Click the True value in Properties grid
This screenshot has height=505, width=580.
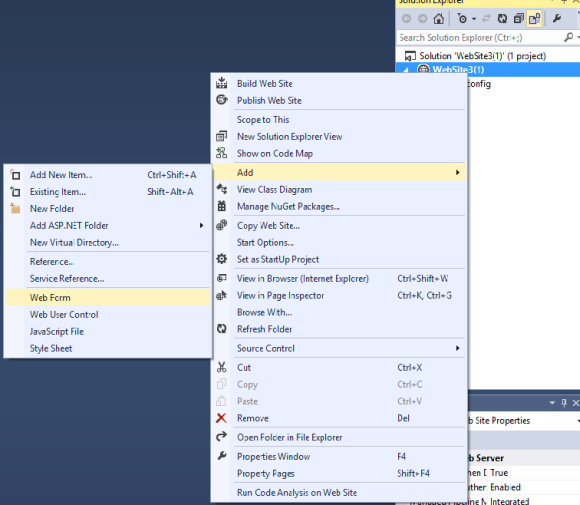tap(499, 473)
